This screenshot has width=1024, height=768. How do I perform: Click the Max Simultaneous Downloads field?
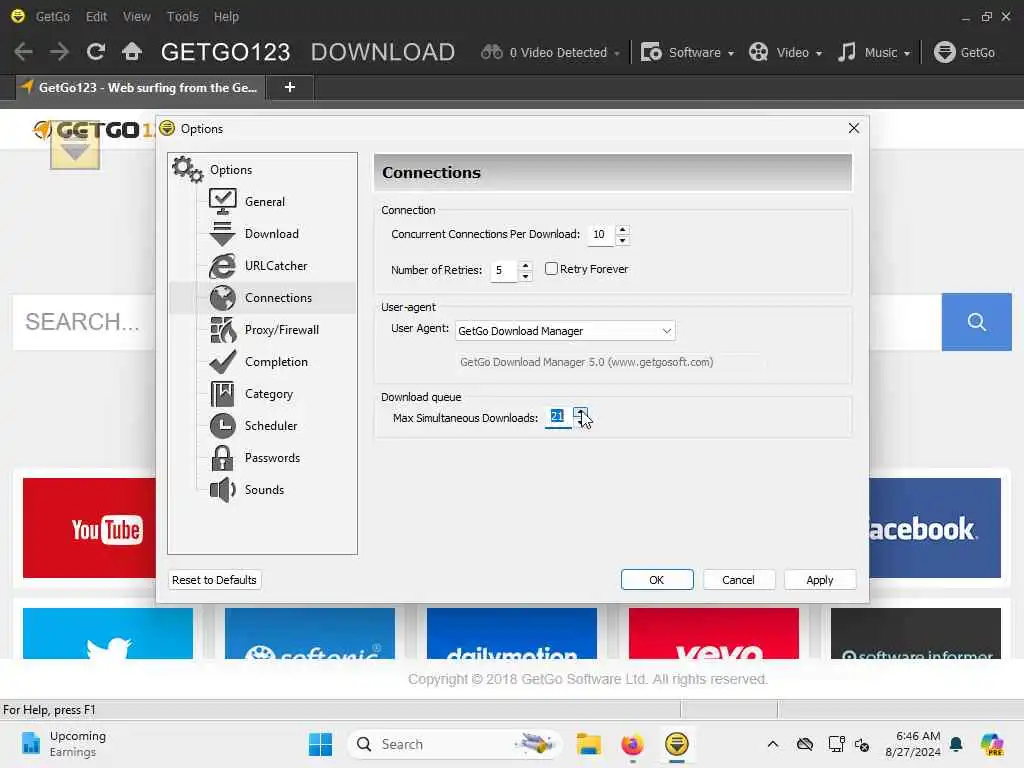click(x=557, y=416)
